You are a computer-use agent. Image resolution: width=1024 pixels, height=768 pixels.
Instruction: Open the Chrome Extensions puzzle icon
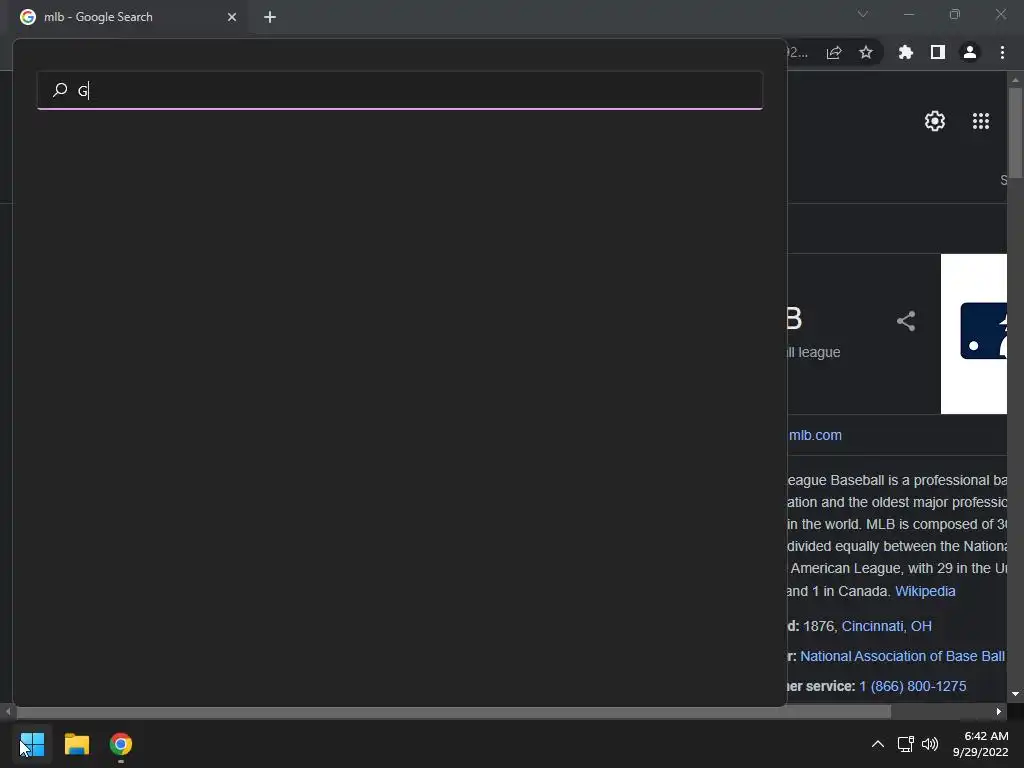click(906, 52)
